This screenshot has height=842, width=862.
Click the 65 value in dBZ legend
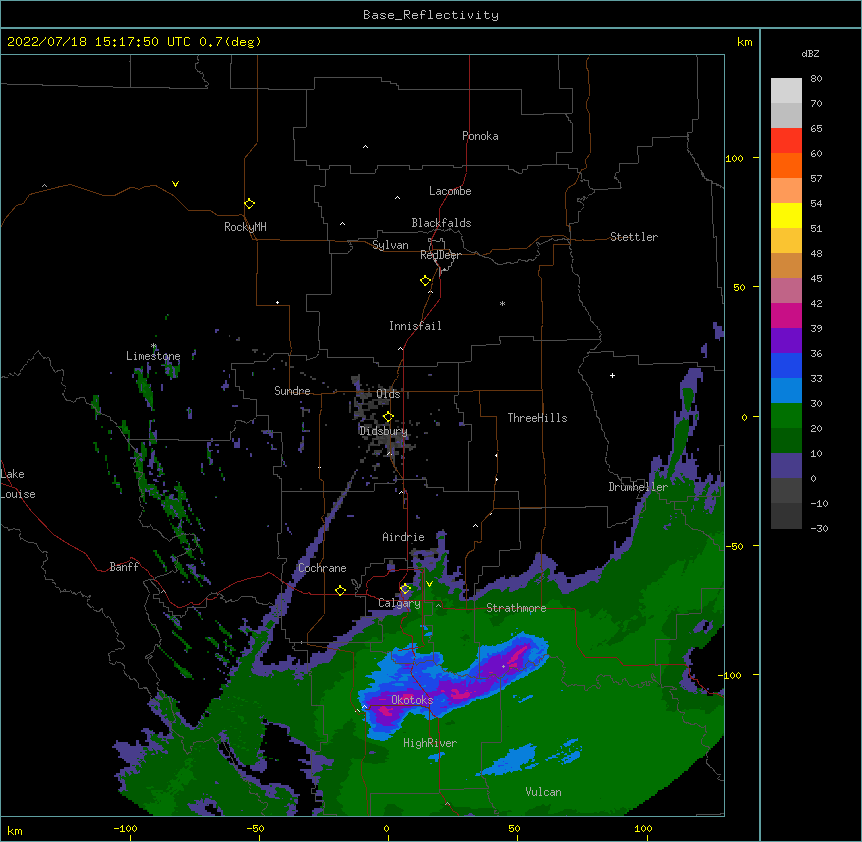tap(816, 129)
